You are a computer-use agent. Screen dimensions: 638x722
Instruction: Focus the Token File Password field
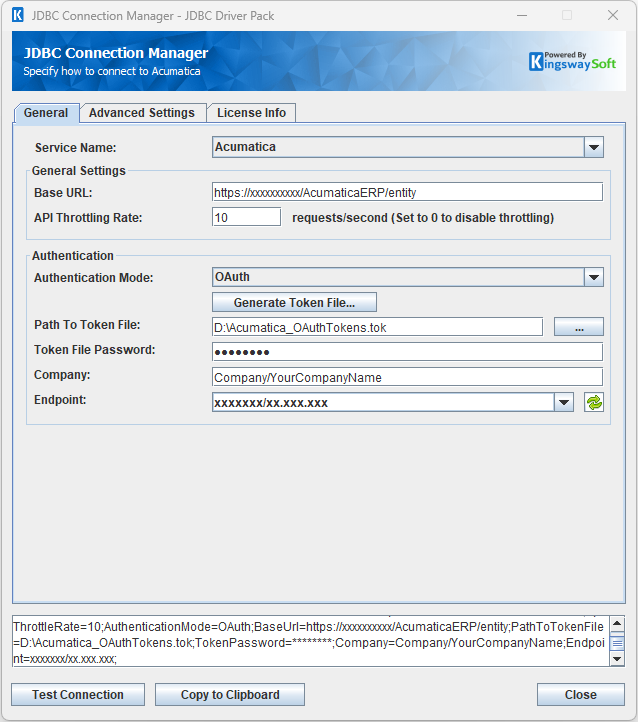[407, 352]
